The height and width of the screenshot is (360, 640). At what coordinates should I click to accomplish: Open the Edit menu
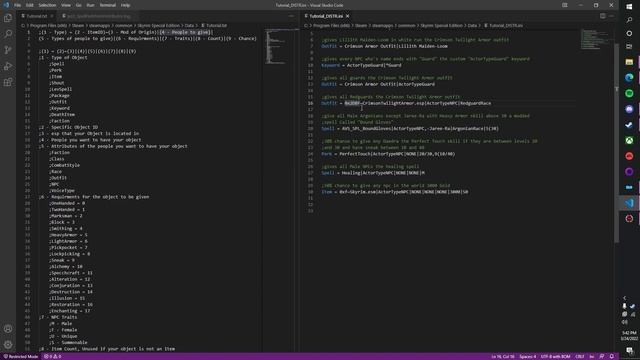[x=30, y=5]
